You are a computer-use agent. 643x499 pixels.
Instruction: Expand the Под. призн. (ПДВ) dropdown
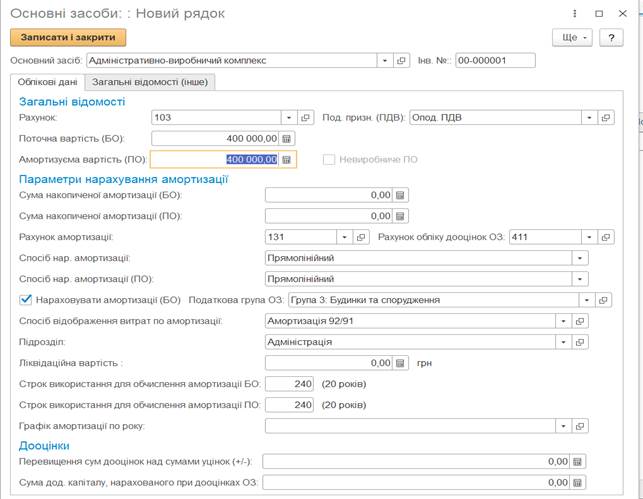point(590,118)
